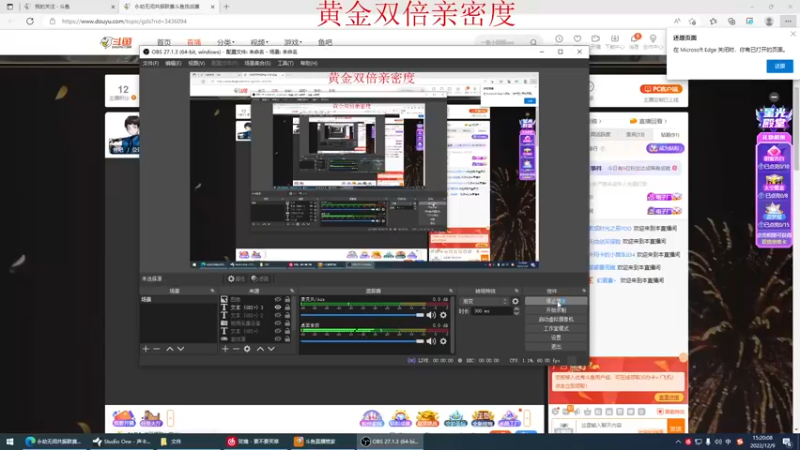Switch to first Edge tab 我的关注

(69, 7)
